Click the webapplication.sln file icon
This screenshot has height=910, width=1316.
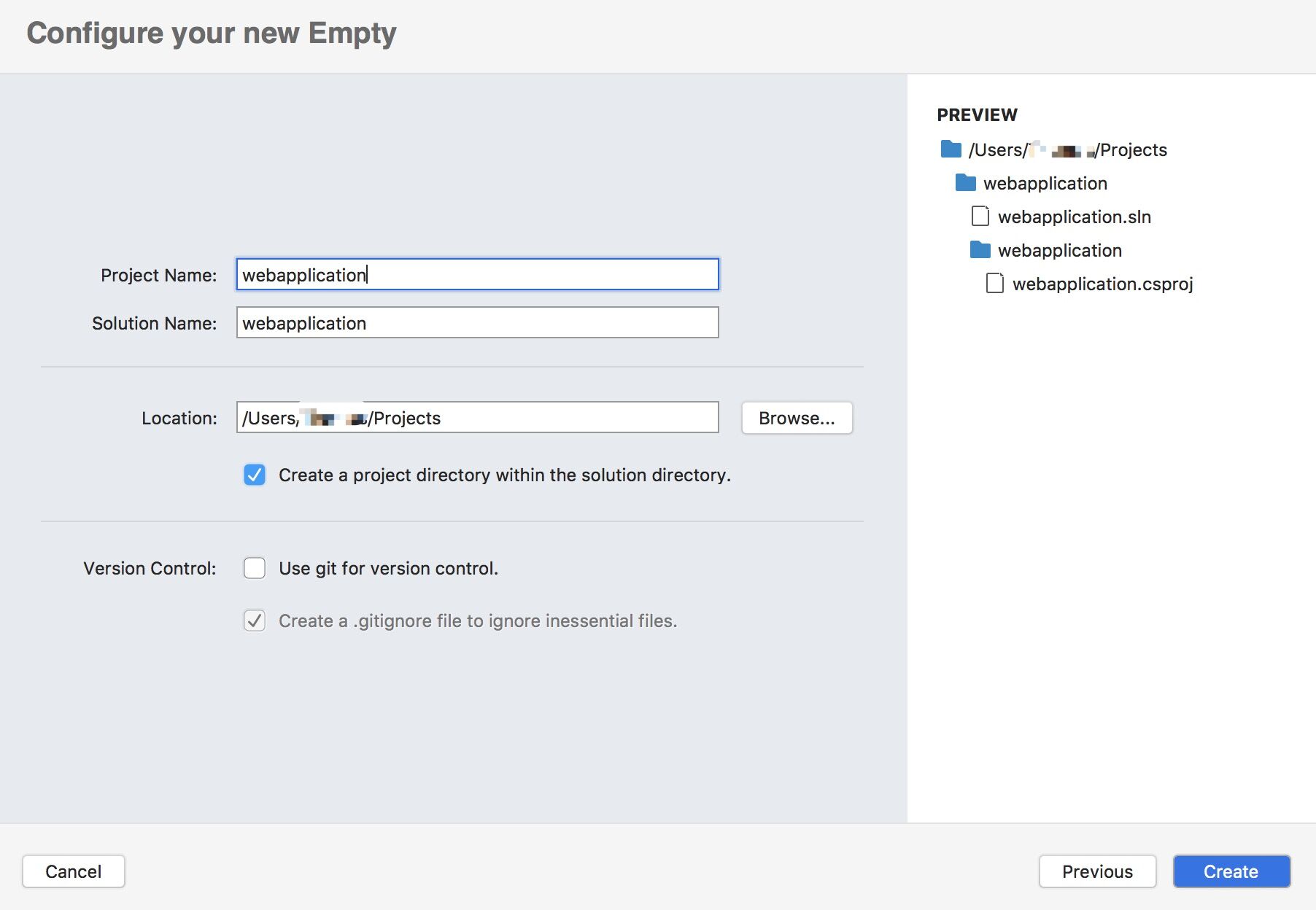980,217
